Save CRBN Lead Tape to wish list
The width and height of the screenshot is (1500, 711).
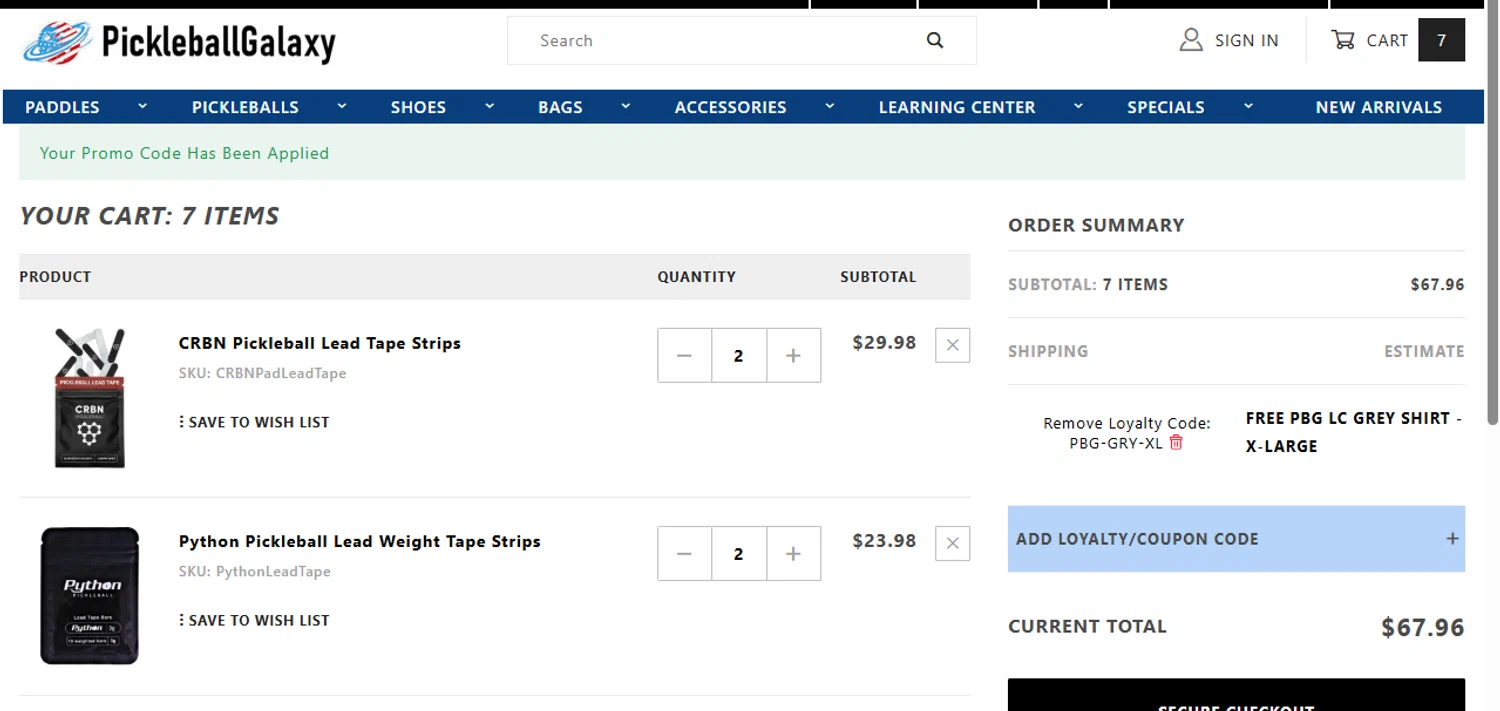click(254, 422)
